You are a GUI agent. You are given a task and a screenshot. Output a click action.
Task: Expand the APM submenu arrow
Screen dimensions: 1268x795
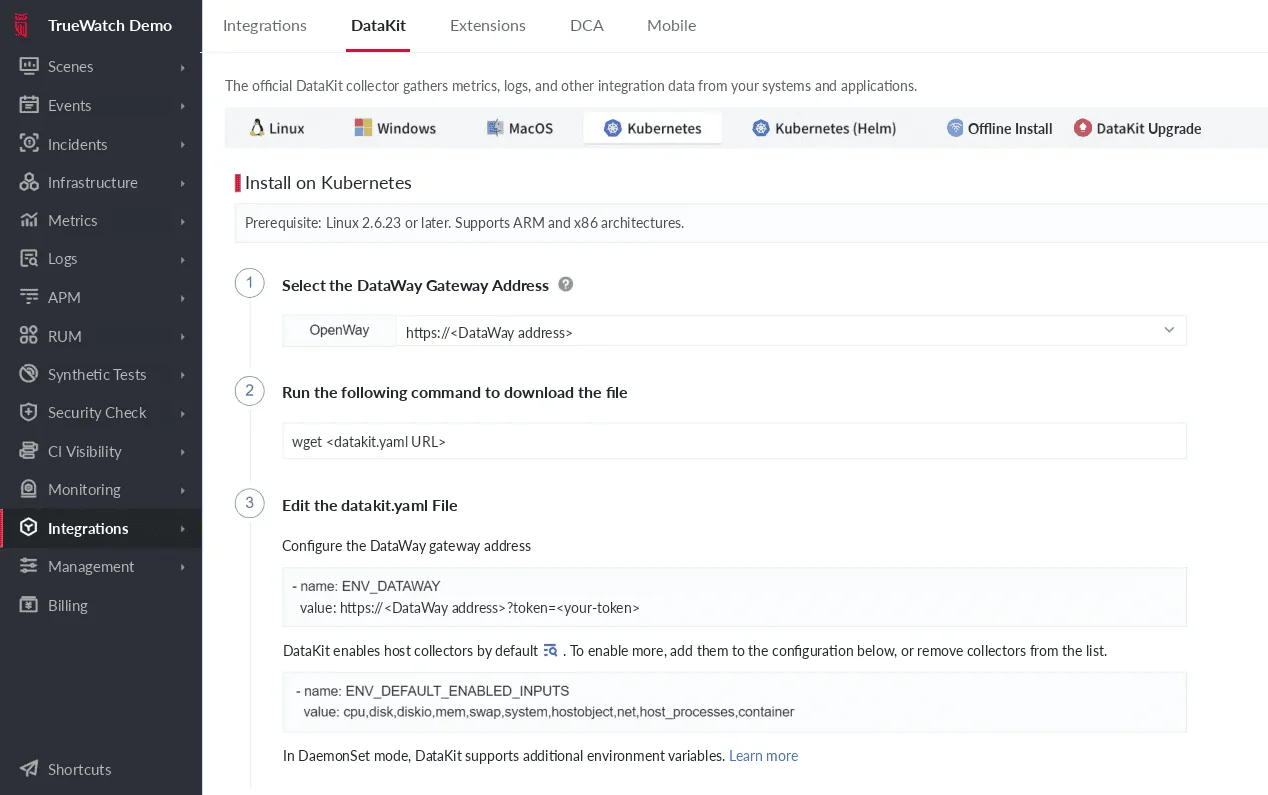click(183, 297)
